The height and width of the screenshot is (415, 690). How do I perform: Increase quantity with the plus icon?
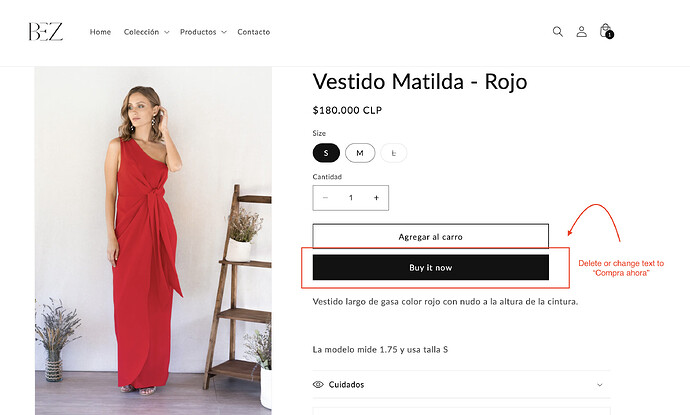point(376,198)
